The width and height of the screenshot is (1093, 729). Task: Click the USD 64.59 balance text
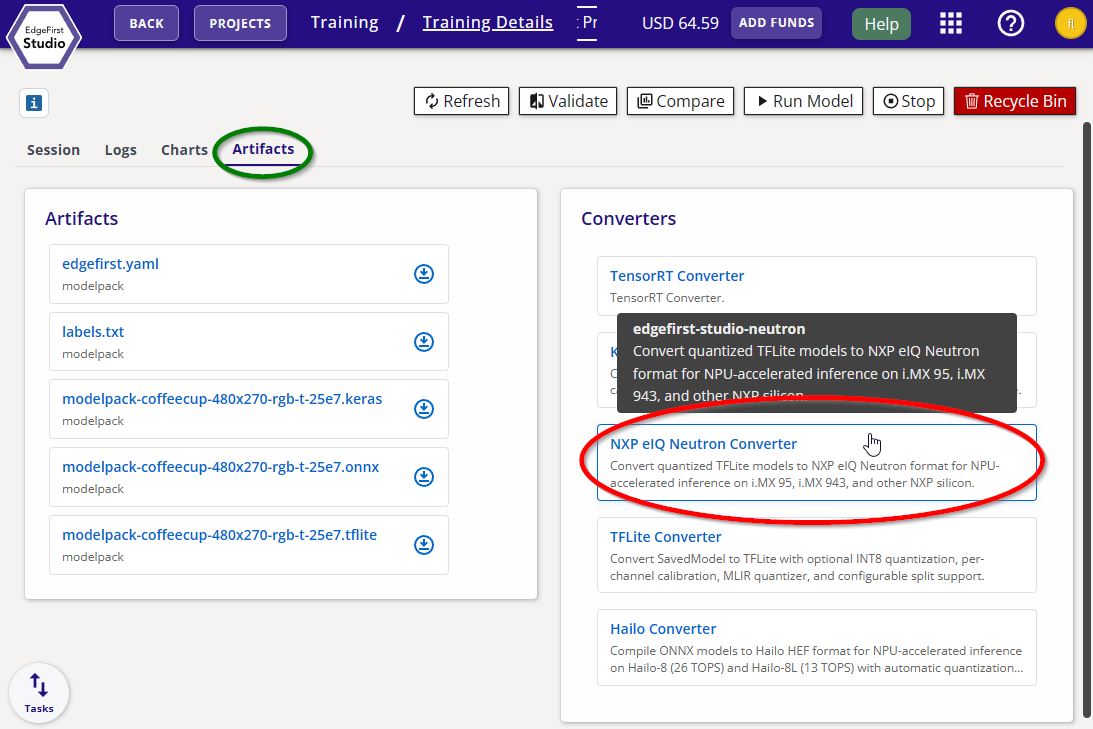point(680,23)
